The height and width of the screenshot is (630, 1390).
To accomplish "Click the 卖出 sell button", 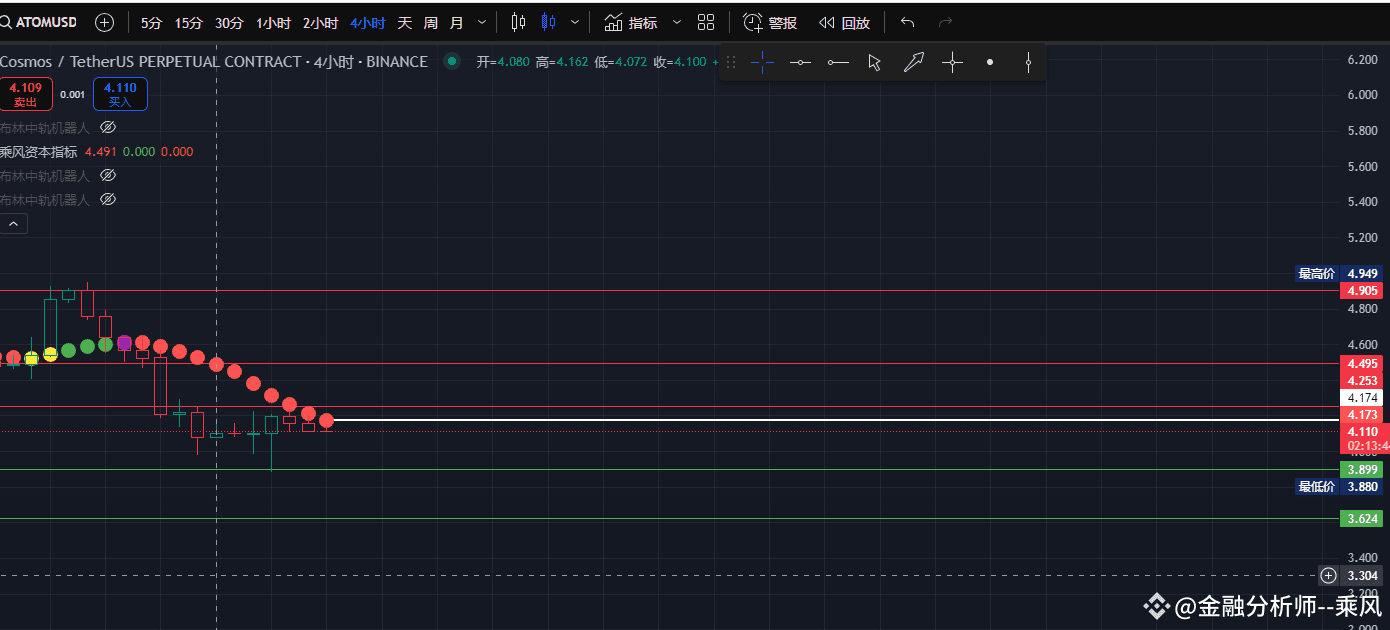I will [x=26, y=93].
